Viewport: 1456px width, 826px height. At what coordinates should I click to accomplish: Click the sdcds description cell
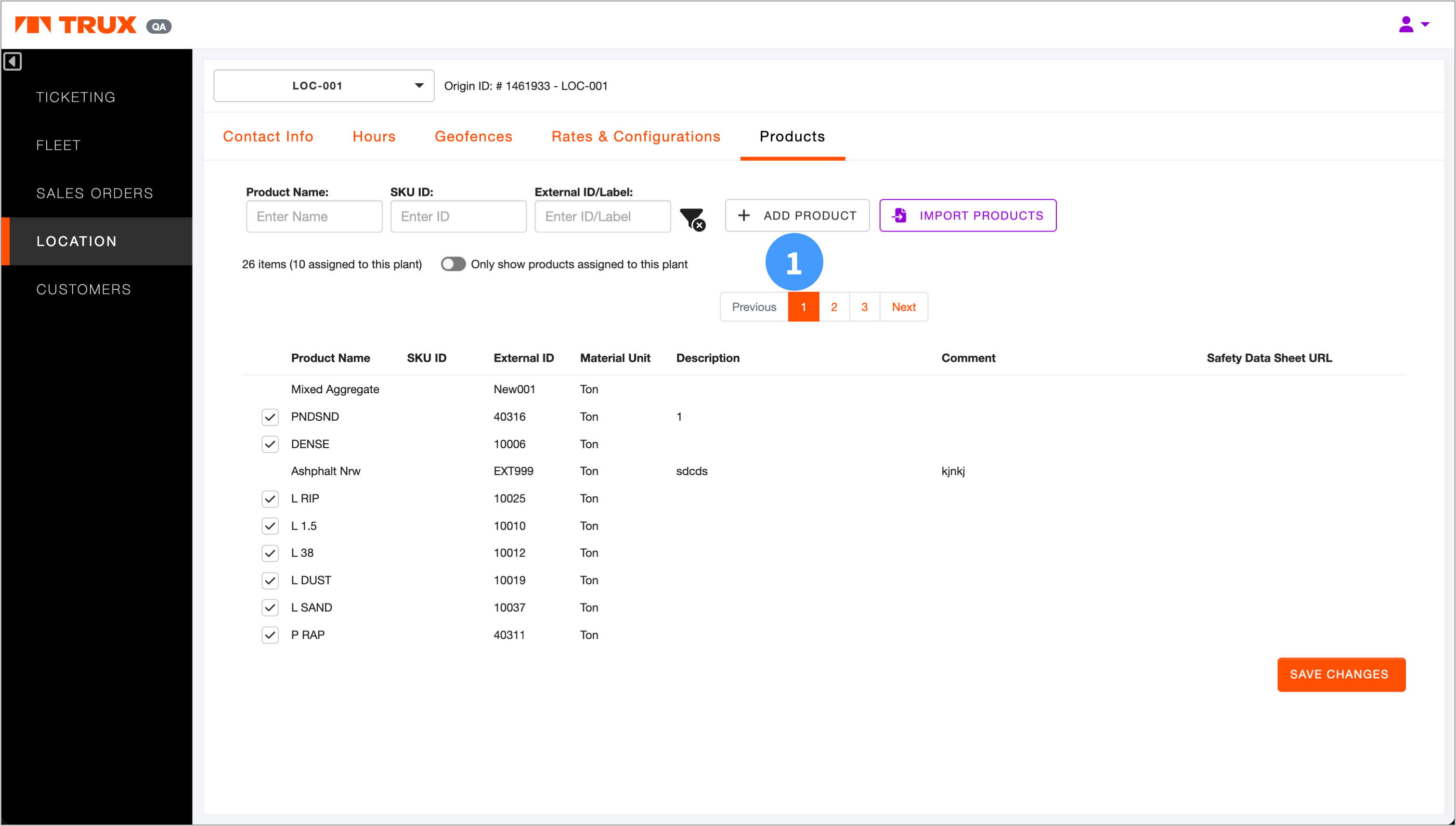tap(692, 471)
